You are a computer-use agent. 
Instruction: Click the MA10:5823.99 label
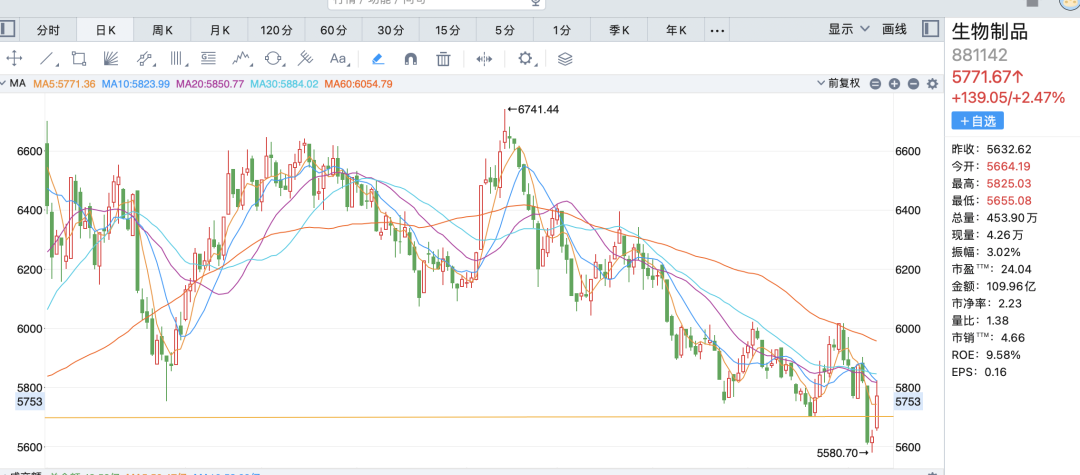tap(136, 84)
